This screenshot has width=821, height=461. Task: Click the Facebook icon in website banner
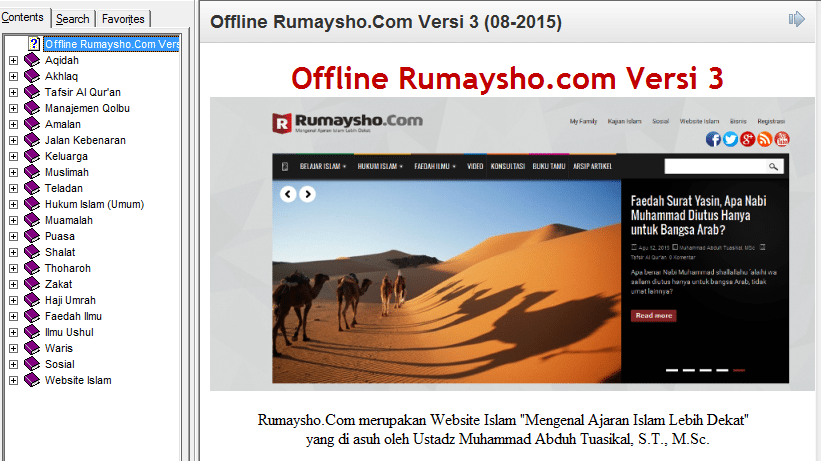click(713, 139)
